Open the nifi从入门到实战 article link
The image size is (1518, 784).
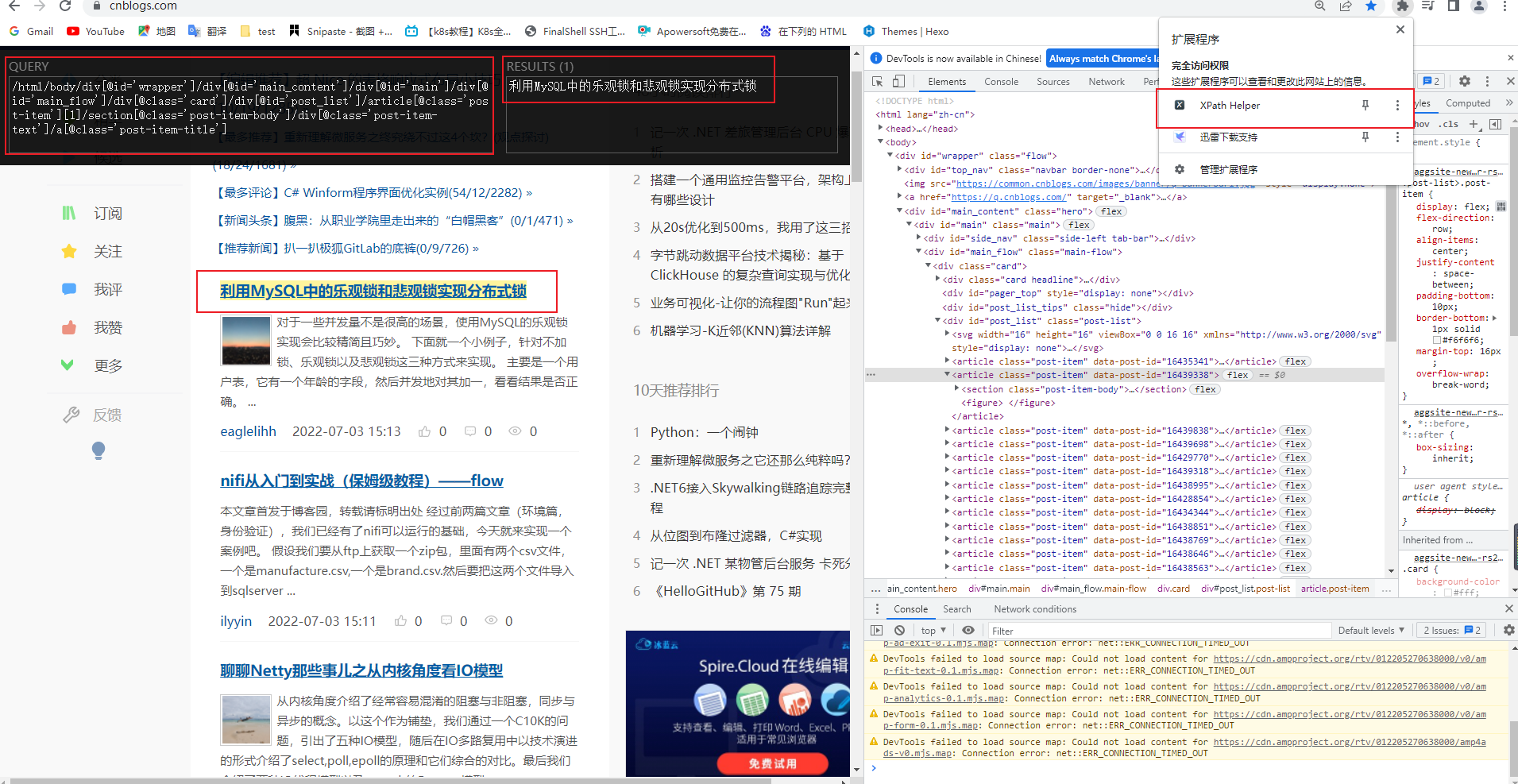point(361,481)
